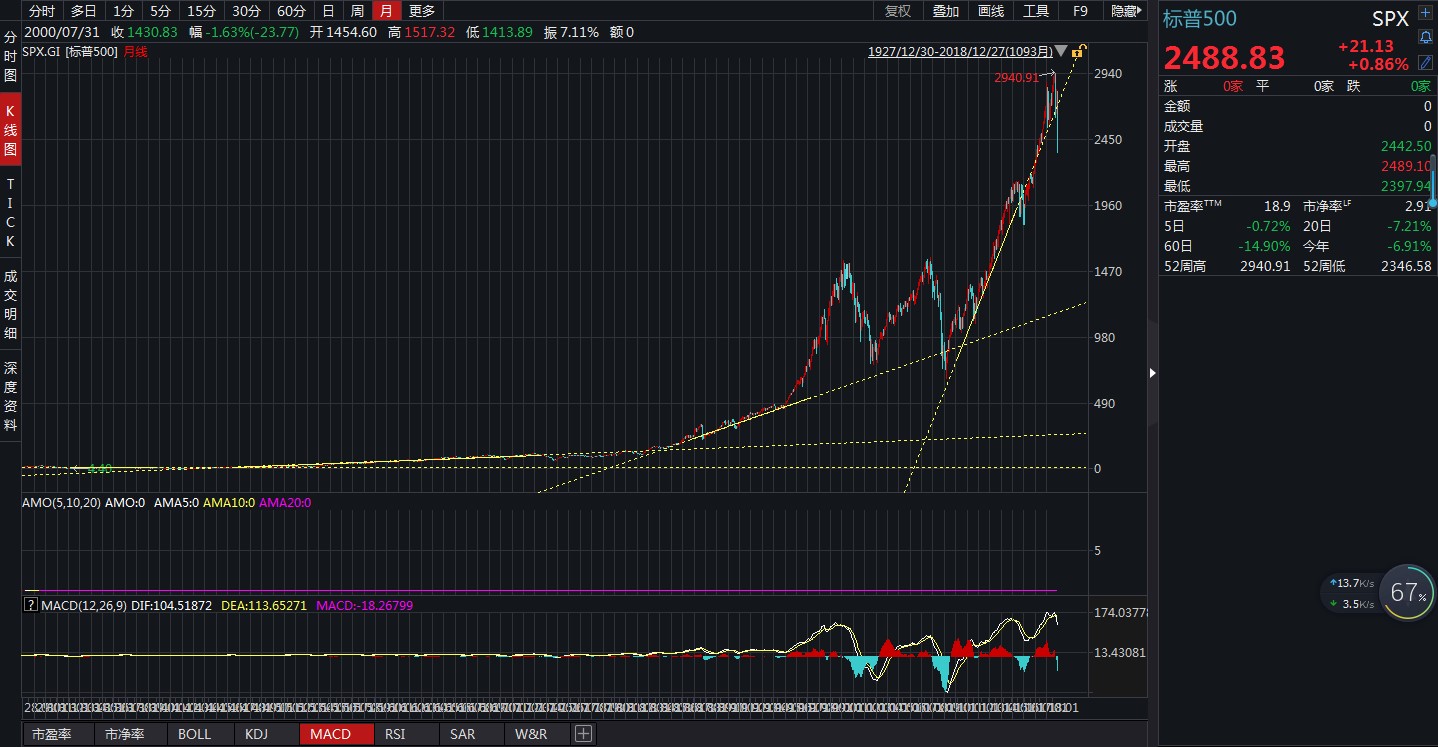Screen dimensions: 1438x747
Task: Switch indicator to 市净率
Action: [129, 734]
